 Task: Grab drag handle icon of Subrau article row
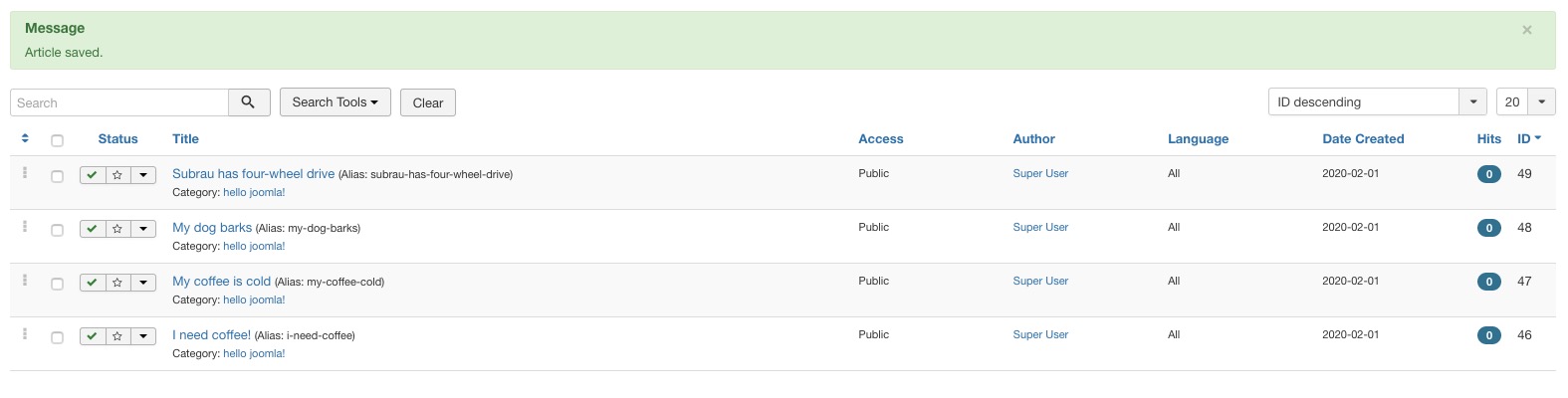(25, 173)
